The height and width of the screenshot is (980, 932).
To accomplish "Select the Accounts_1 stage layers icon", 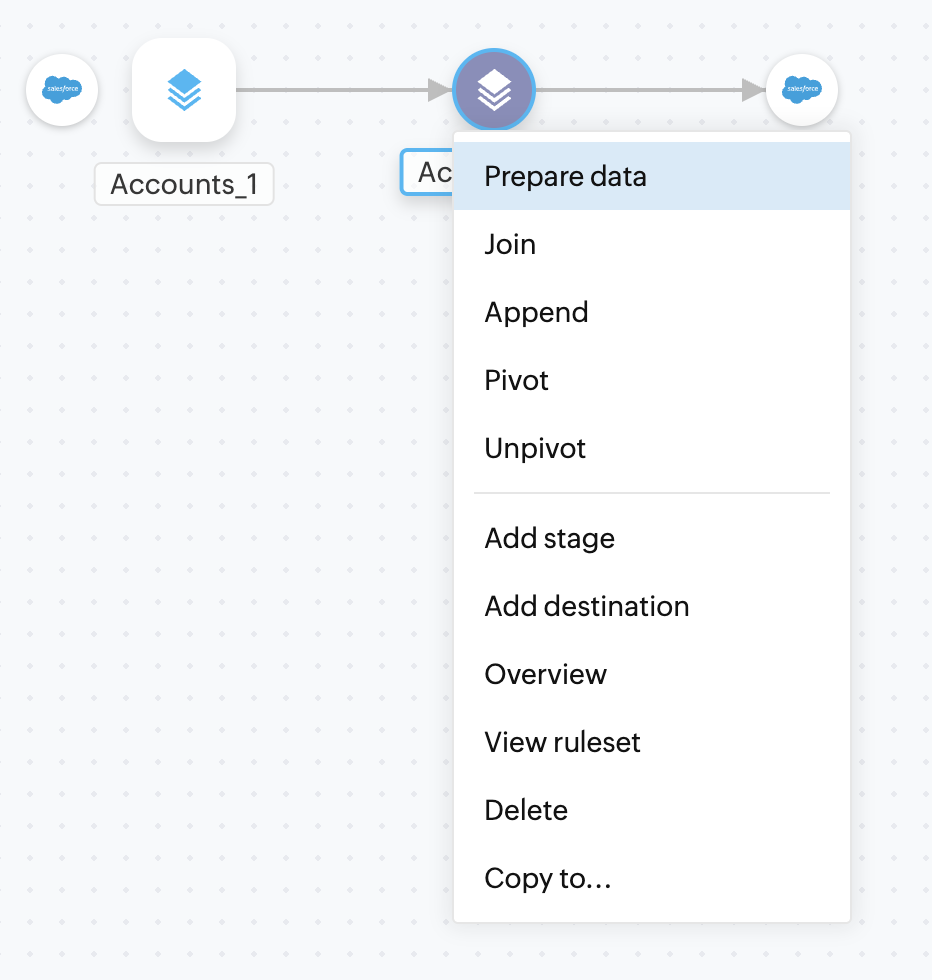I will click(184, 90).
